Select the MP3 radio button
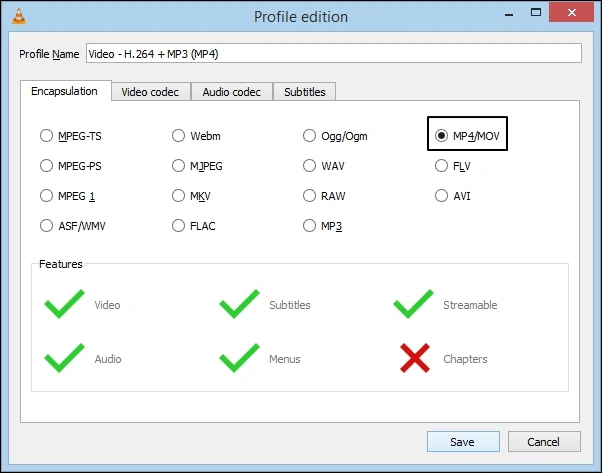 (x=309, y=225)
